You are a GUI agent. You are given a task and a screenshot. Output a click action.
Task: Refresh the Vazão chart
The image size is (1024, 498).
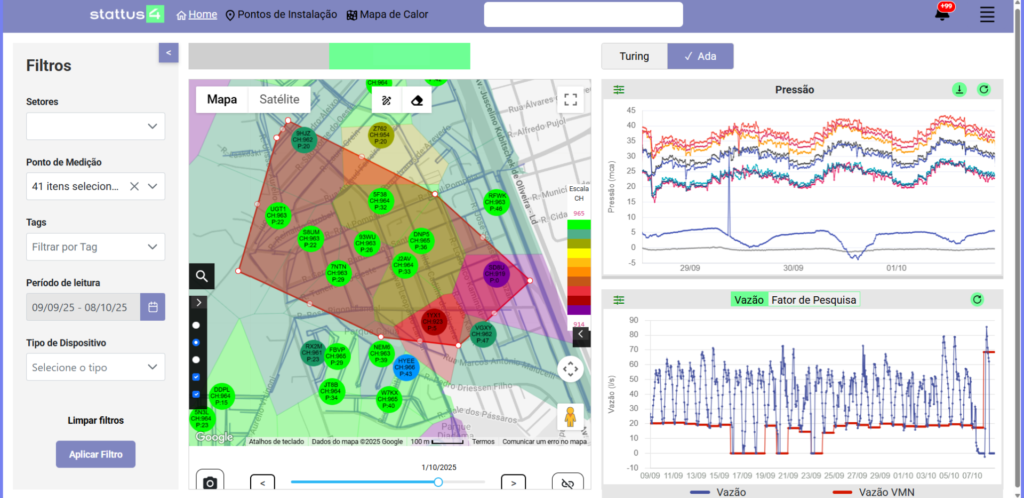point(977,300)
